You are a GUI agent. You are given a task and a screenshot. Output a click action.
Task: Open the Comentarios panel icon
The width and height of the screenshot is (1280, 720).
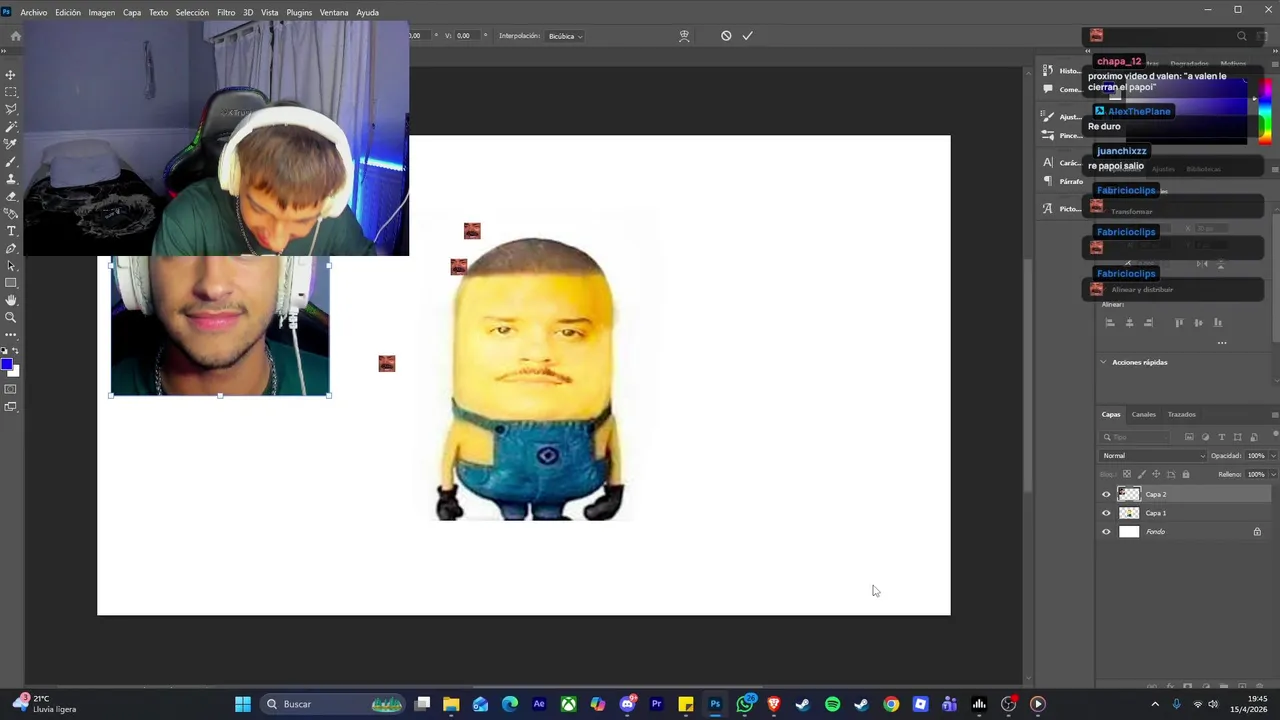coord(1048,89)
